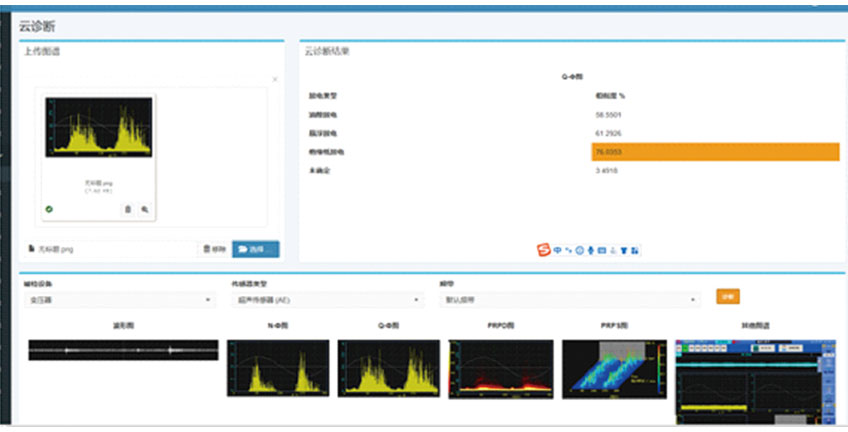Open the 变压器 equipment dropdown
Screen dimensions: 848x432
coord(118,299)
